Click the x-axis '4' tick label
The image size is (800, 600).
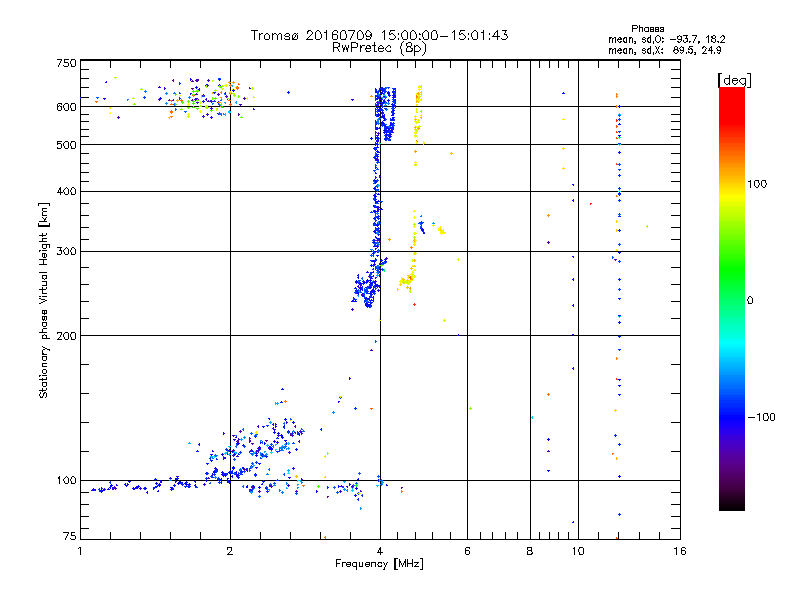pos(380,551)
